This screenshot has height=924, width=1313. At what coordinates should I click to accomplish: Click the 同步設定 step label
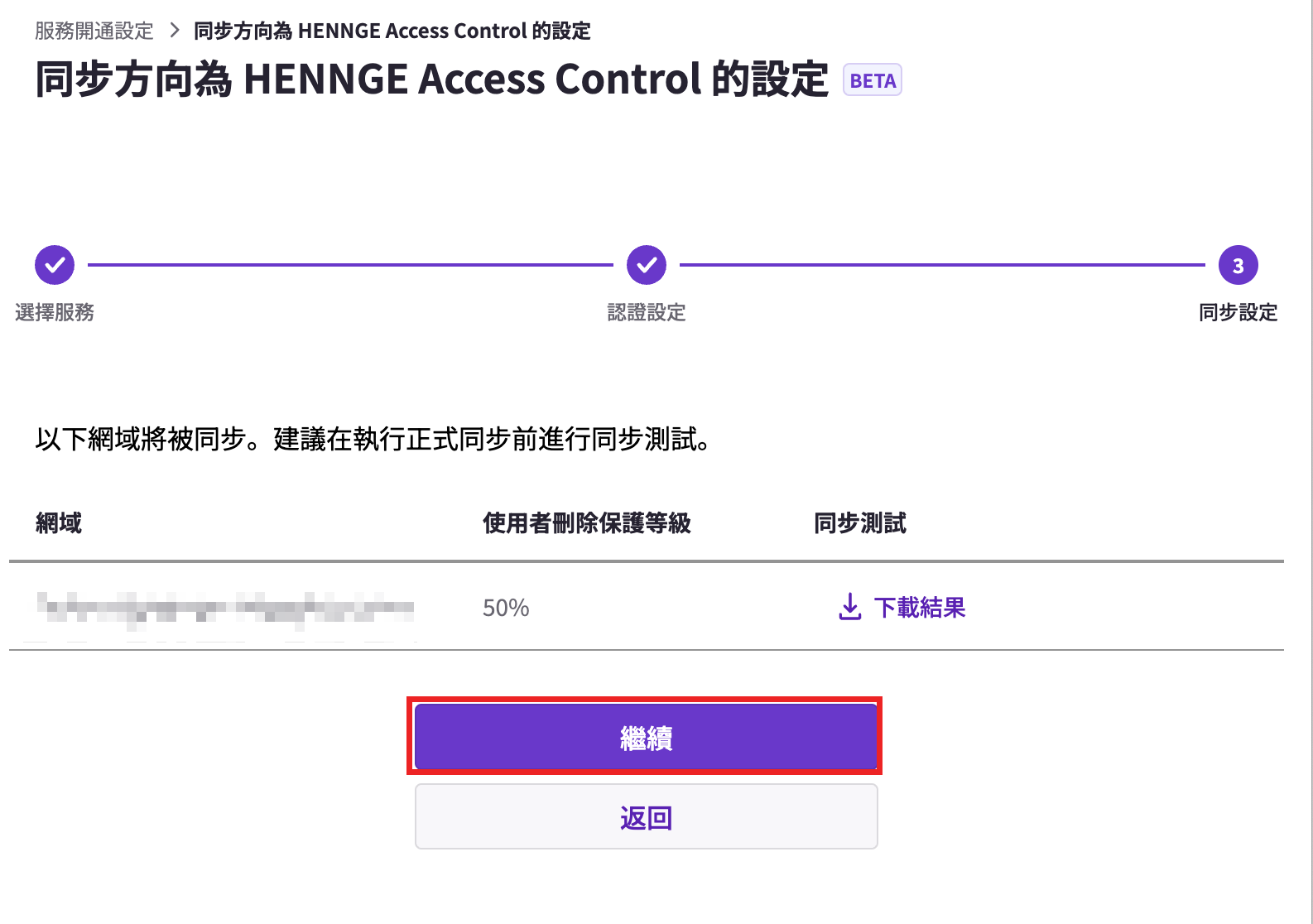1238,312
